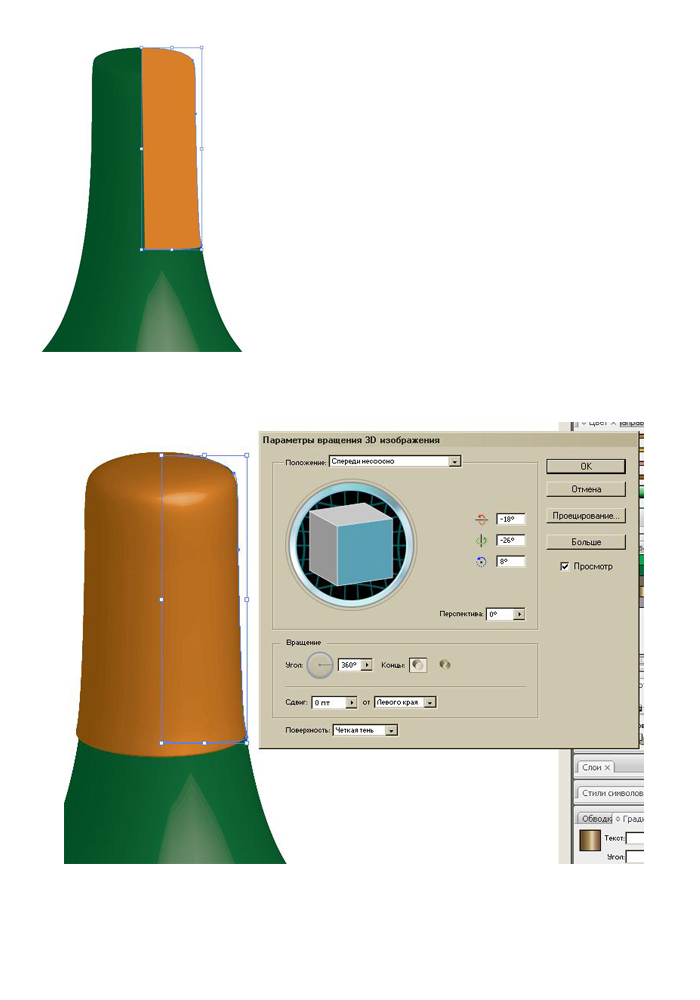The image size is (700, 1000).
Task: Click the X-axis rotation icon
Action: tap(481, 520)
